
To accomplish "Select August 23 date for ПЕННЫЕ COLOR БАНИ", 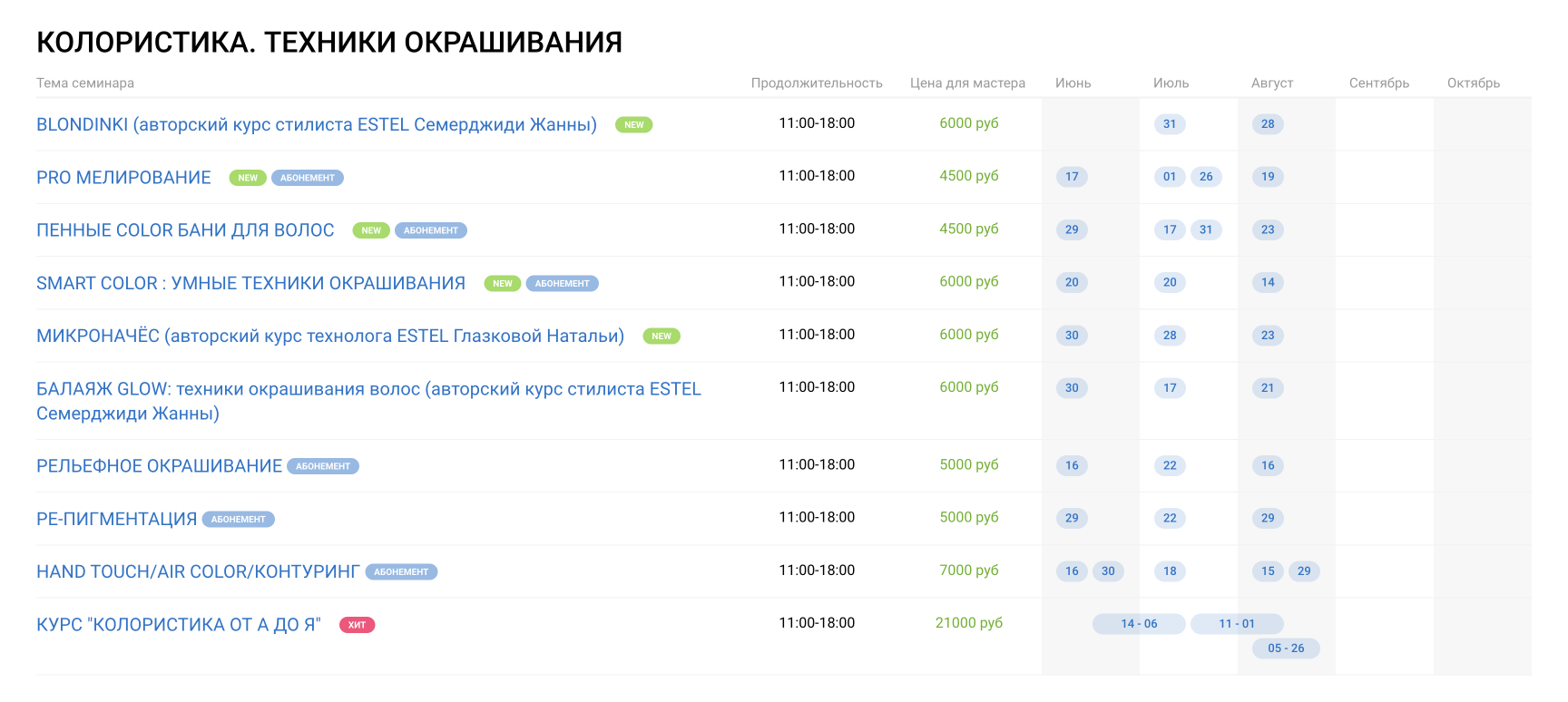I will pos(1268,229).
